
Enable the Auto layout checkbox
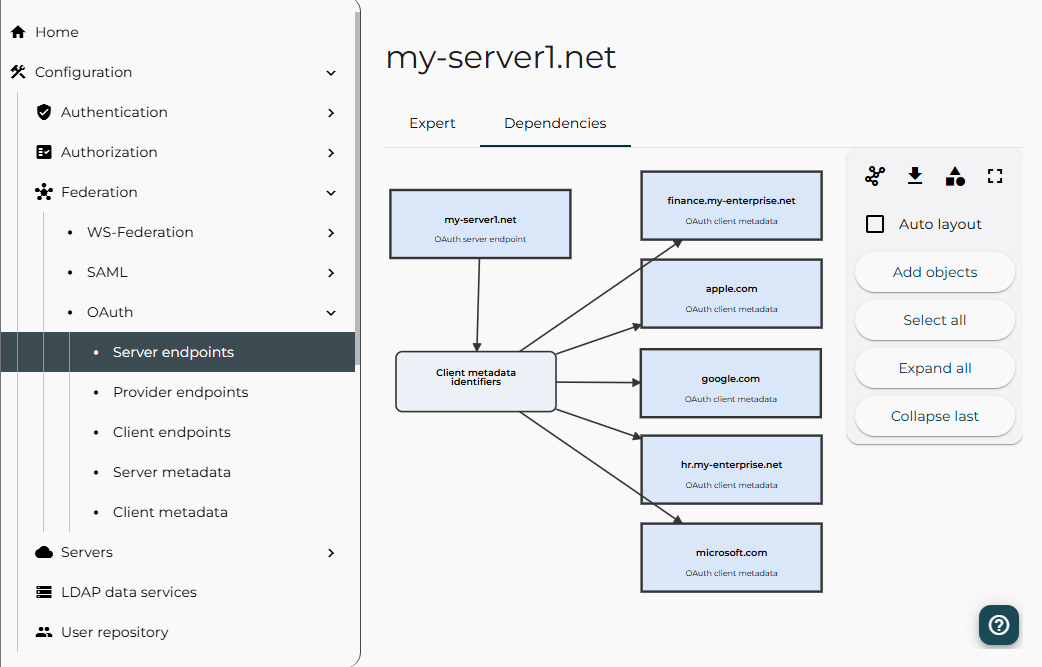point(875,224)
